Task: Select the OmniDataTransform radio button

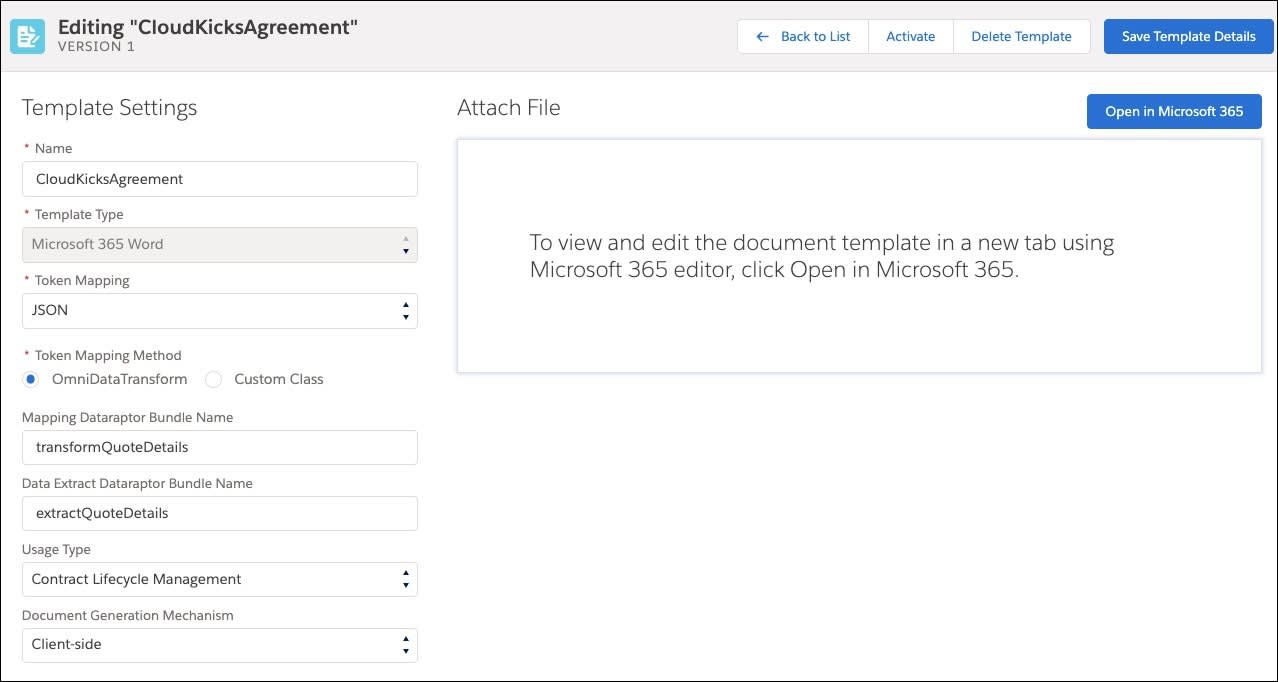Action: [30, 379]
